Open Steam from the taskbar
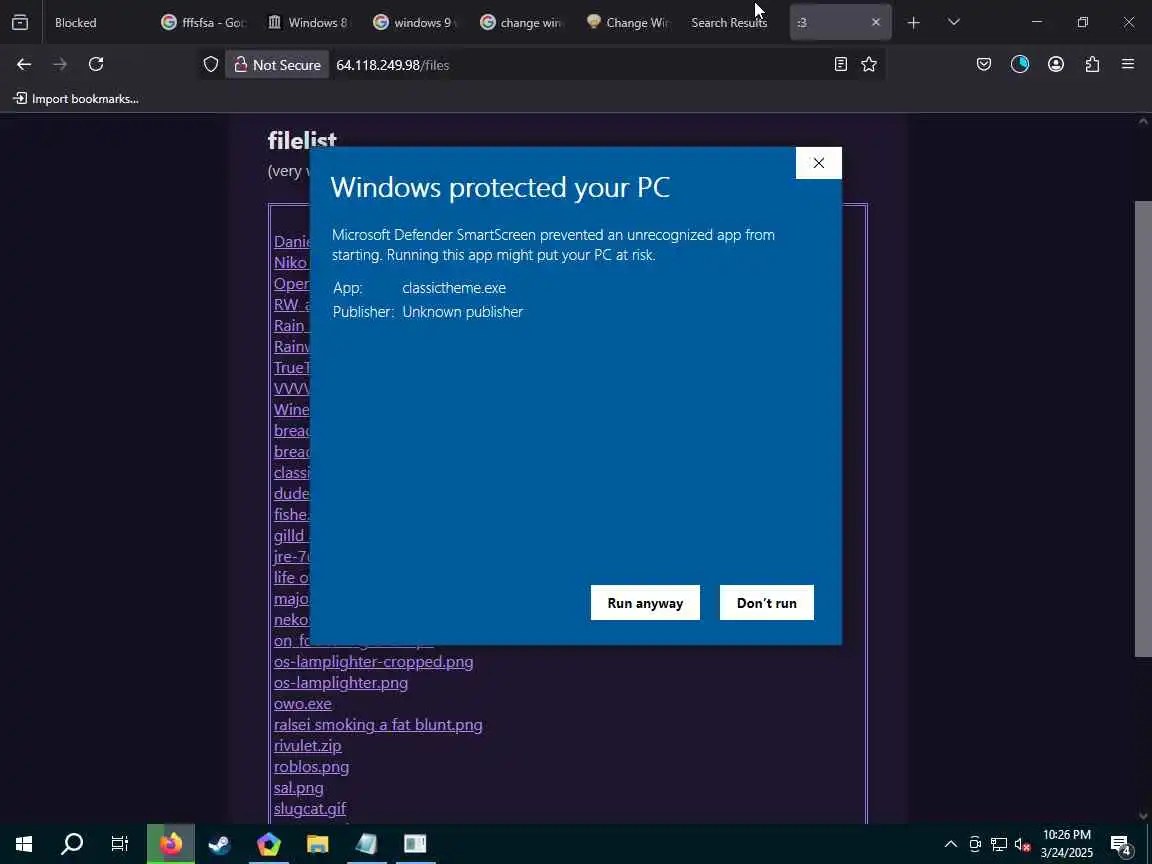 pos(220,844)
